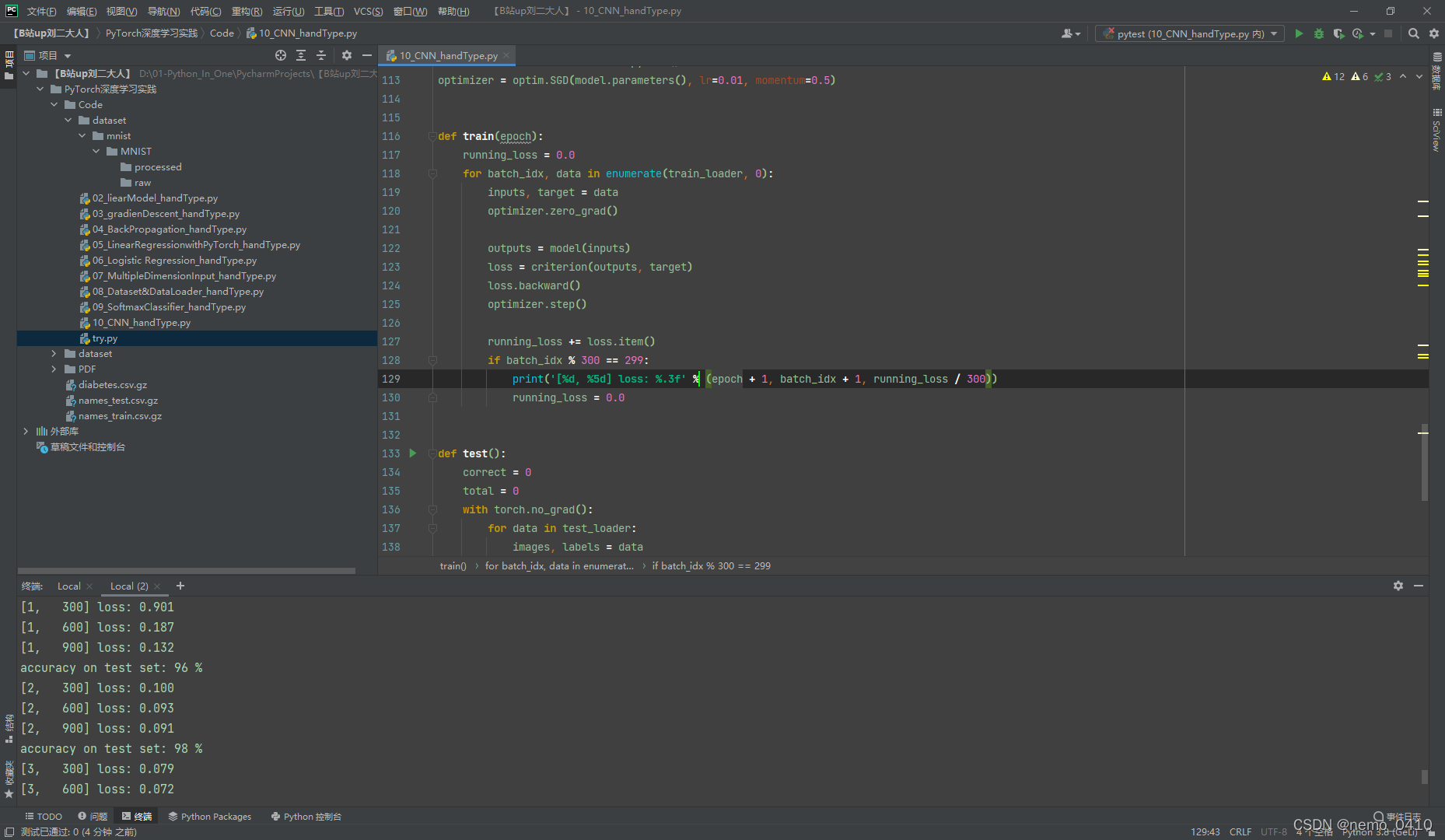Close the Local (2) terminal tab

[158, 586]
